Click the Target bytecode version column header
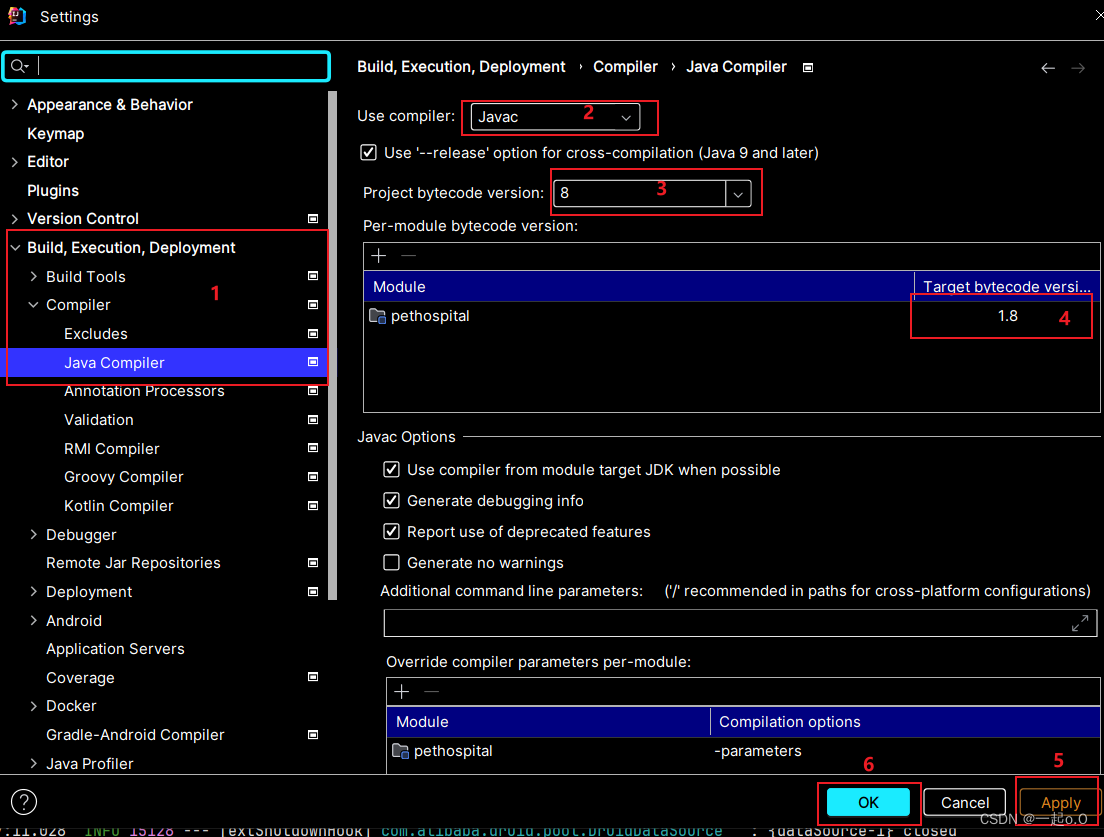This screenshot has width=1104, height=837. click(x=1007, y=287)
